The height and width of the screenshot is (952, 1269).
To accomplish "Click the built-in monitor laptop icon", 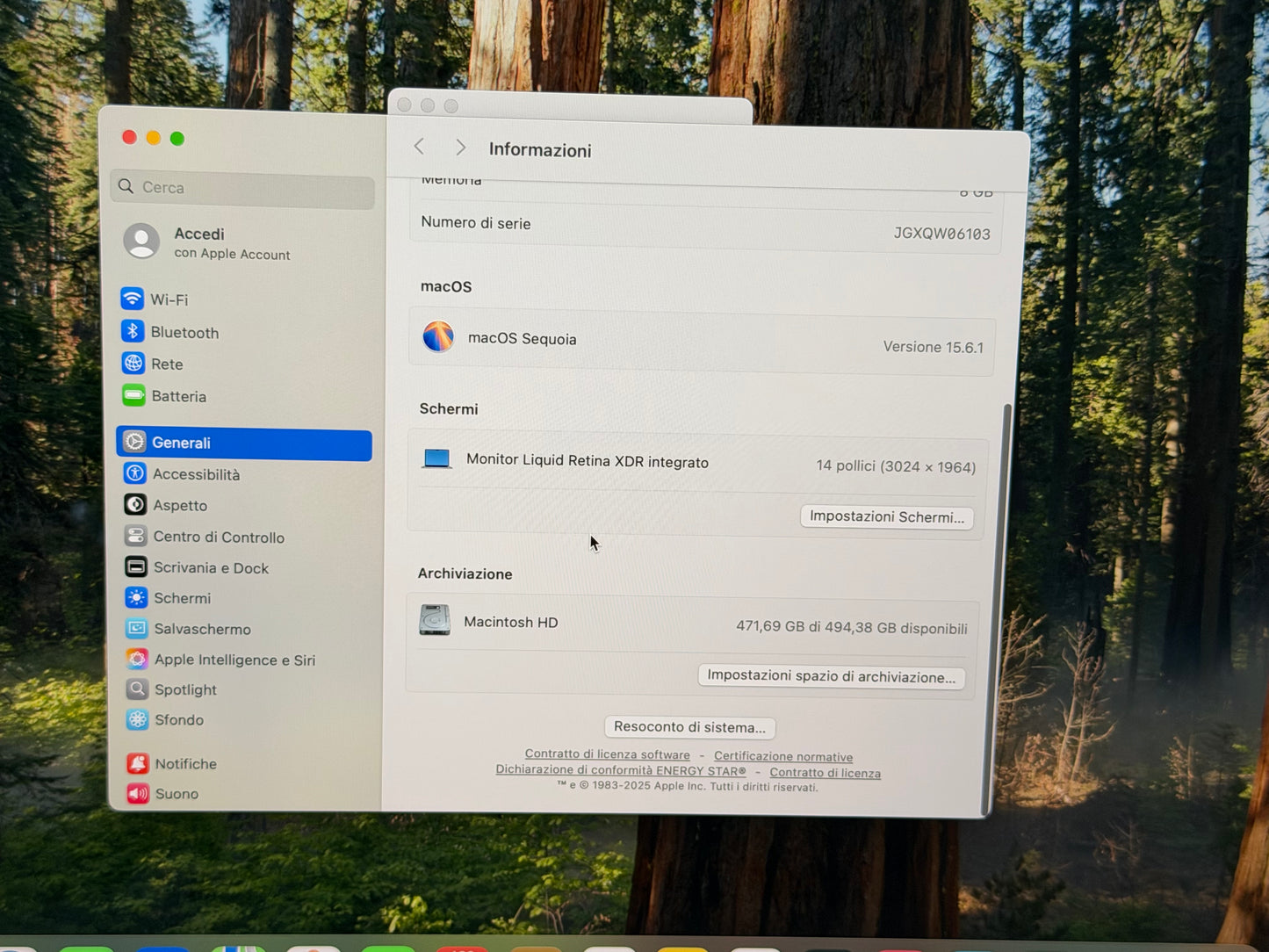I will coord(436,458).
